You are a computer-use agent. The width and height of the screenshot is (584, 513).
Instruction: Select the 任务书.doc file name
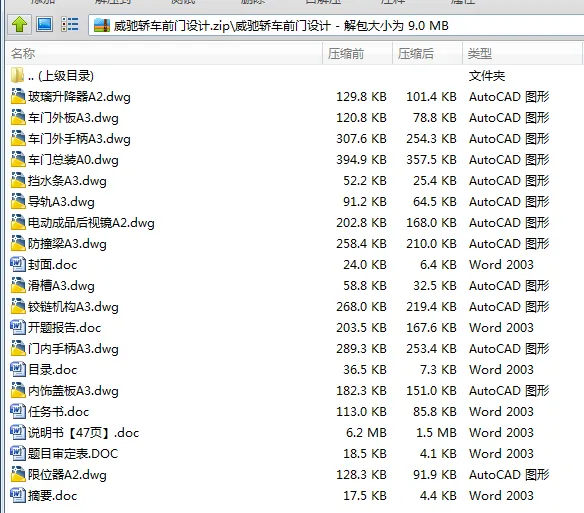[58, 412]
